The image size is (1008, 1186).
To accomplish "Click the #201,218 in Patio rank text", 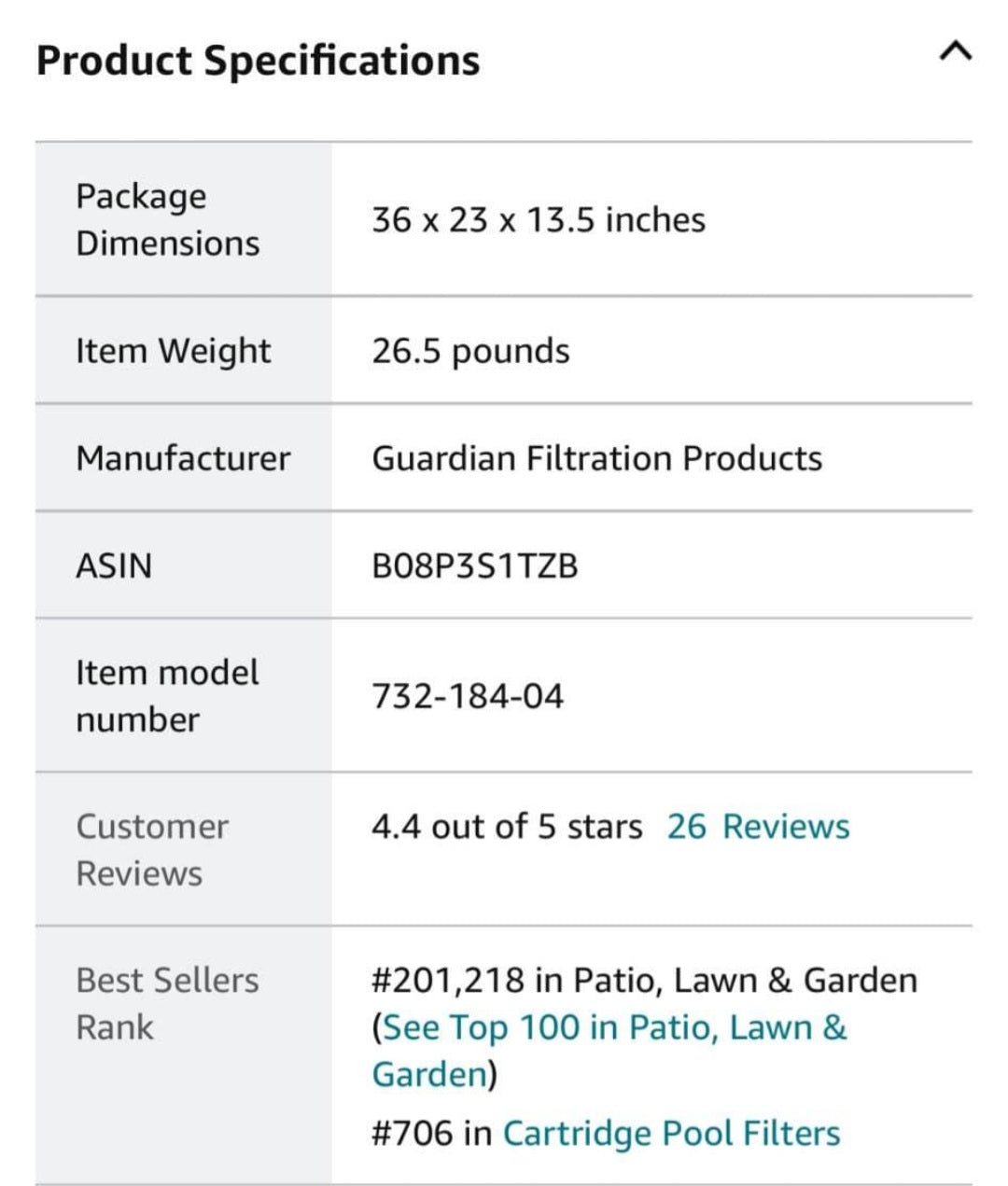I will click(644, 981).
